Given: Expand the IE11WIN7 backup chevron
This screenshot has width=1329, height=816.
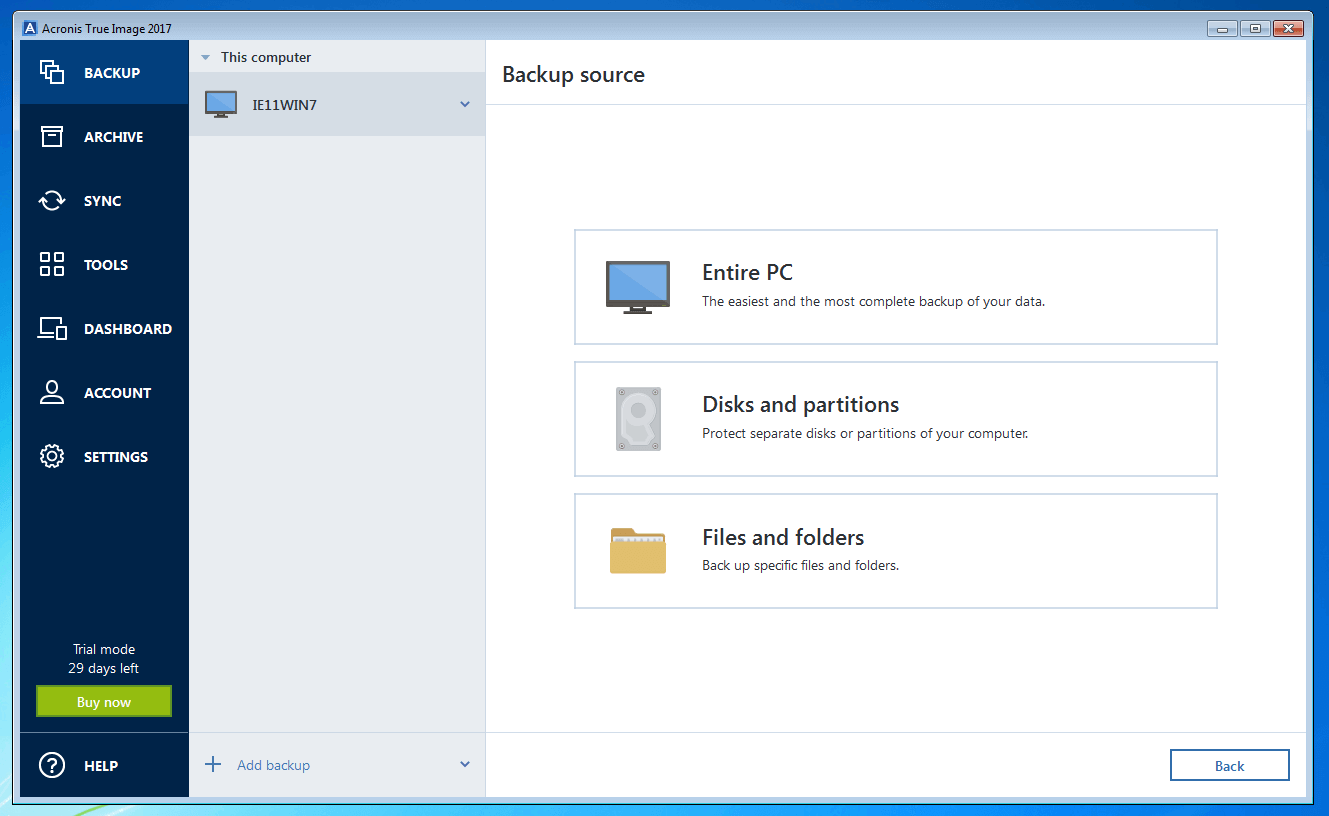Looking at the screenshot, I should (x=465, y=104).
